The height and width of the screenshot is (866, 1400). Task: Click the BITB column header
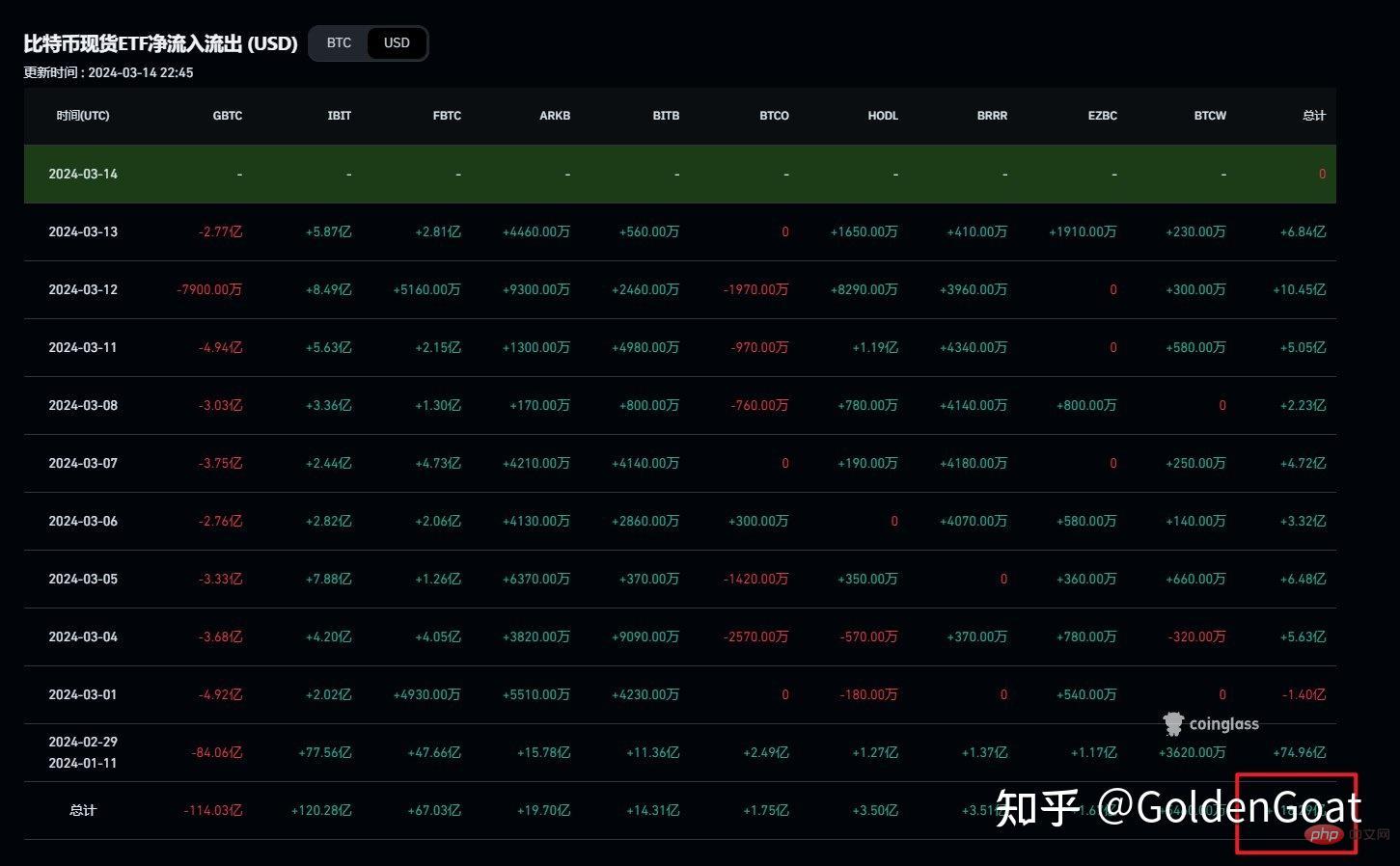(666, 116)
